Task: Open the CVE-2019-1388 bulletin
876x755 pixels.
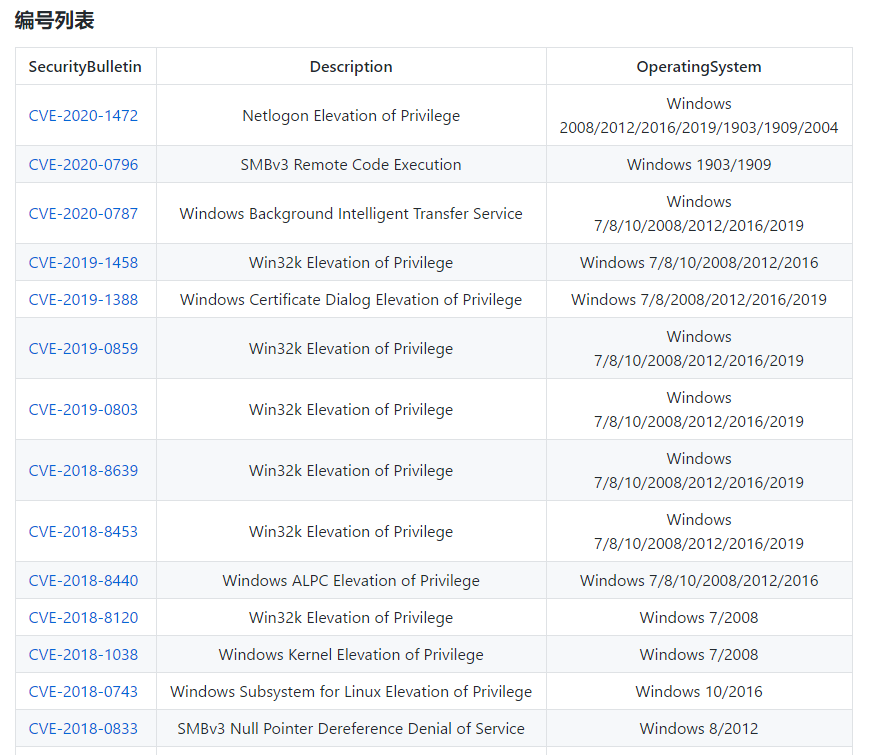Action: [83, 300]
